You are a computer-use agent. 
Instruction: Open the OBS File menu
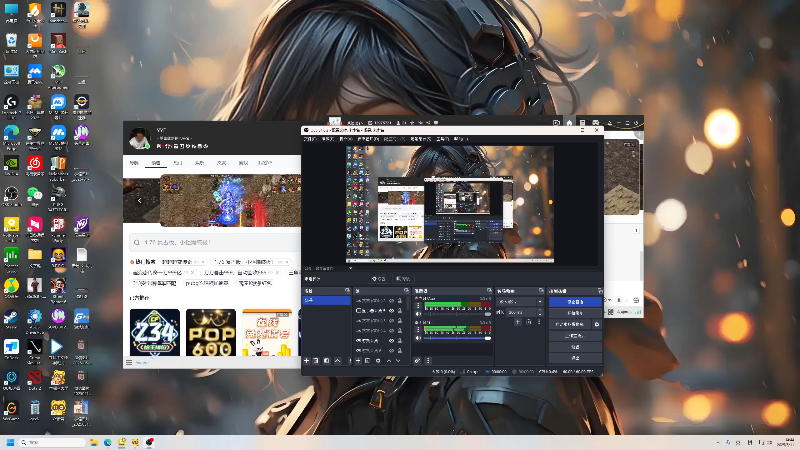point(310,139)
